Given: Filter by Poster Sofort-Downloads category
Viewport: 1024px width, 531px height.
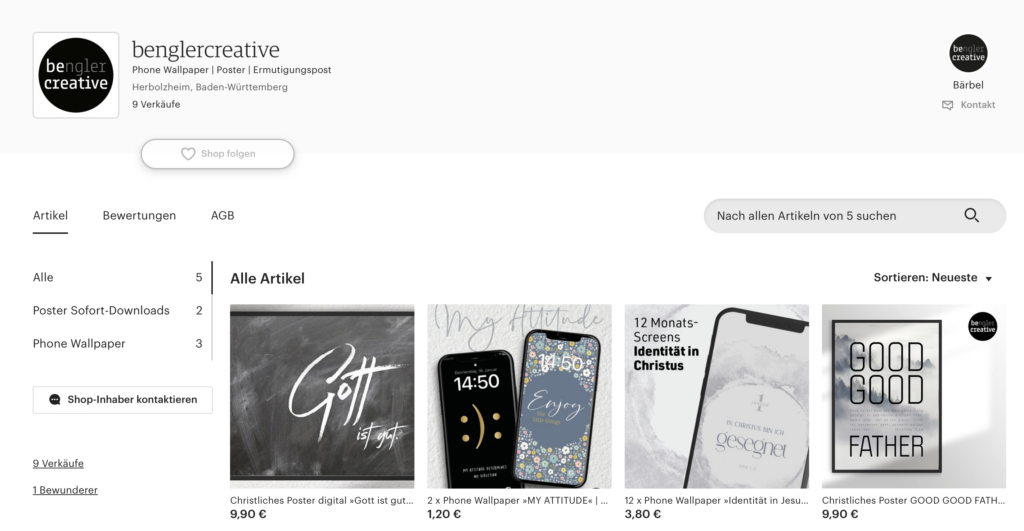Looking at the screenshot, I should (118, 310).
